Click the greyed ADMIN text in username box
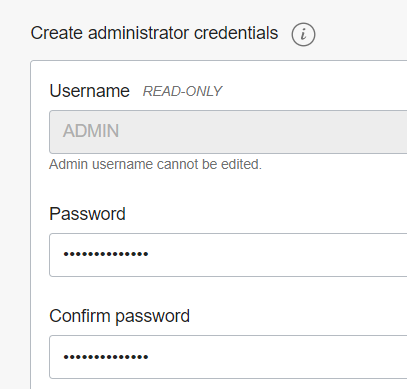This screenshot has width=407, height=389. pyautogui.click(x=91, y=131)
